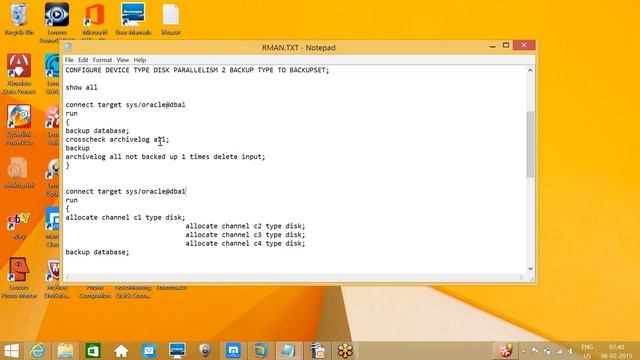Click the horizontal scrollbar left arrow

point(67,278)
